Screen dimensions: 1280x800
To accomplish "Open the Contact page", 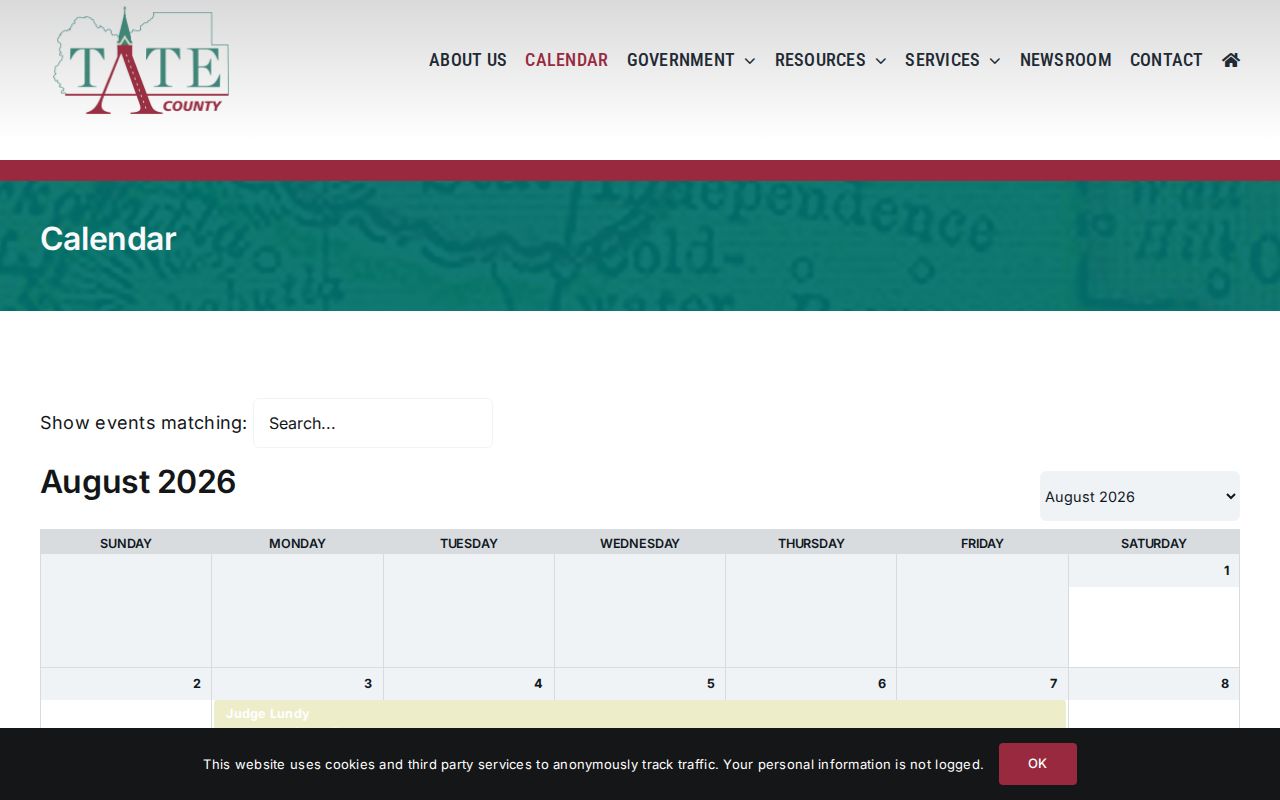I will (x=1166, y=60).
